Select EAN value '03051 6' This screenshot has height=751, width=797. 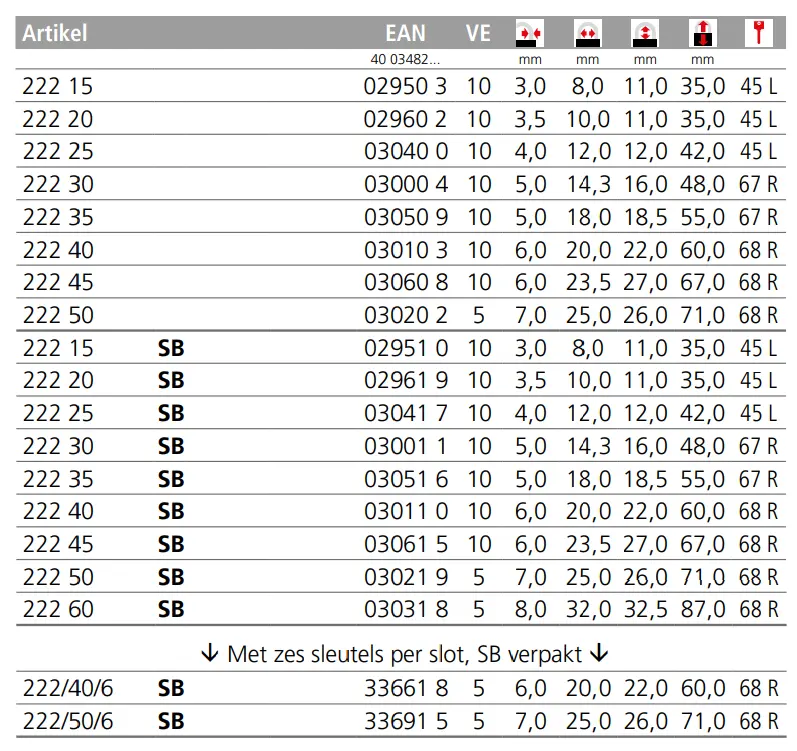pyautogui.click(x=406, y=479)
